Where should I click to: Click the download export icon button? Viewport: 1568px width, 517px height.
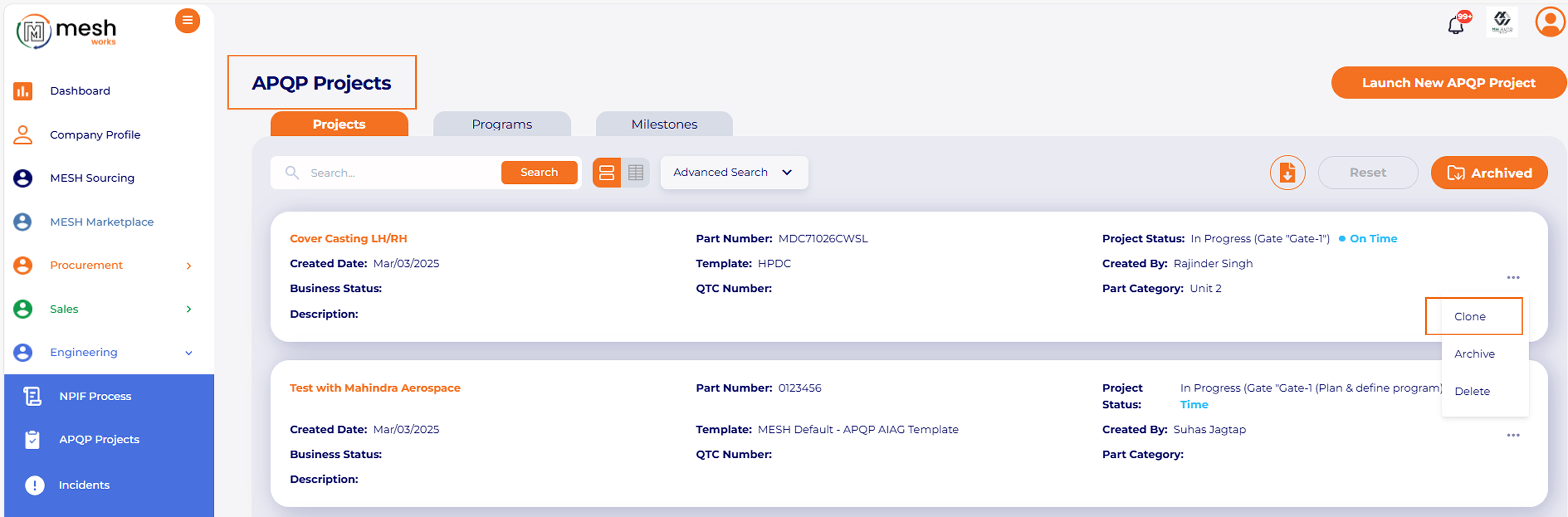pos(1287,173)
